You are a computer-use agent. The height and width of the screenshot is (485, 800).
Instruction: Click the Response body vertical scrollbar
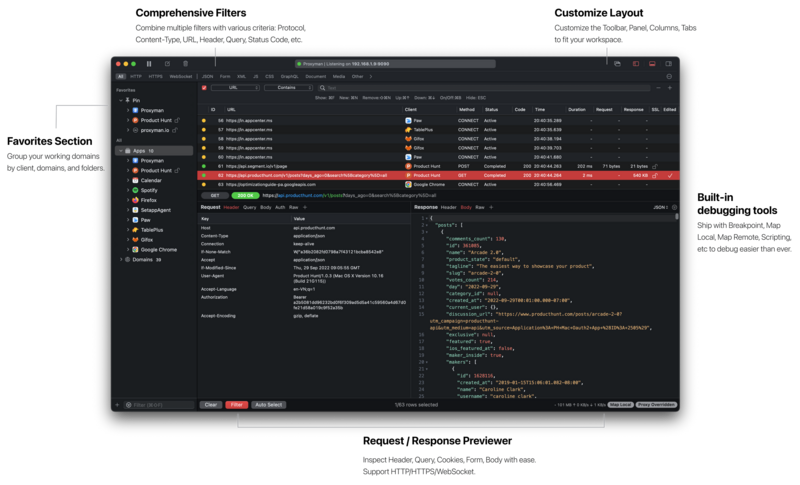677,217
